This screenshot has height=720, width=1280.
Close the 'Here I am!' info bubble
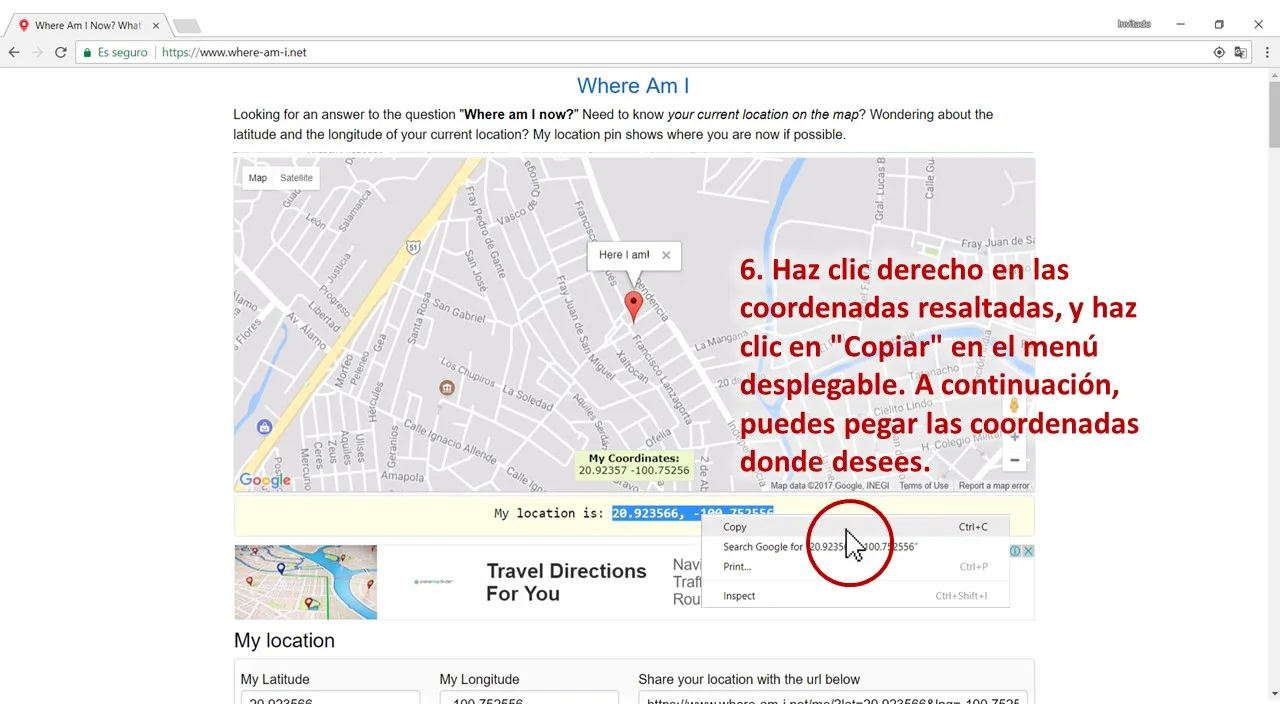tap(666, 255)
